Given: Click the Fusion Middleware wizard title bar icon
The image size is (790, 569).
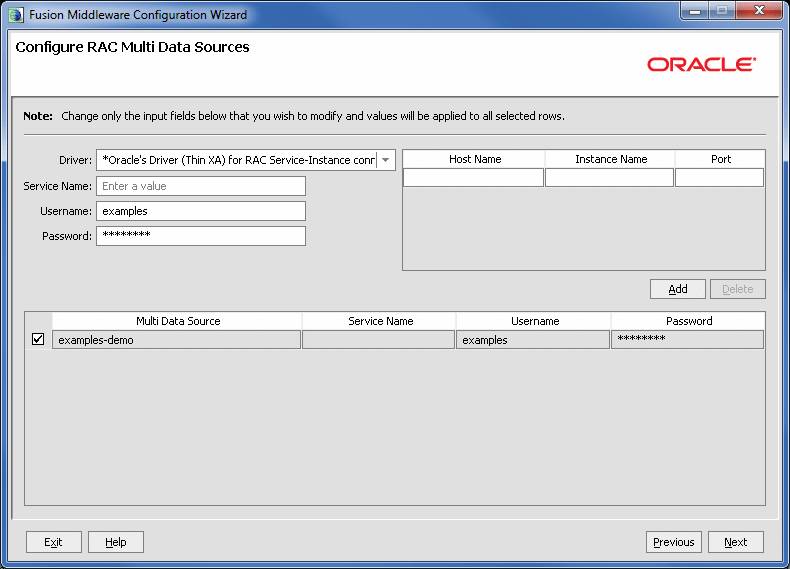Looking at the screenshot, I should tap(16, 15).
